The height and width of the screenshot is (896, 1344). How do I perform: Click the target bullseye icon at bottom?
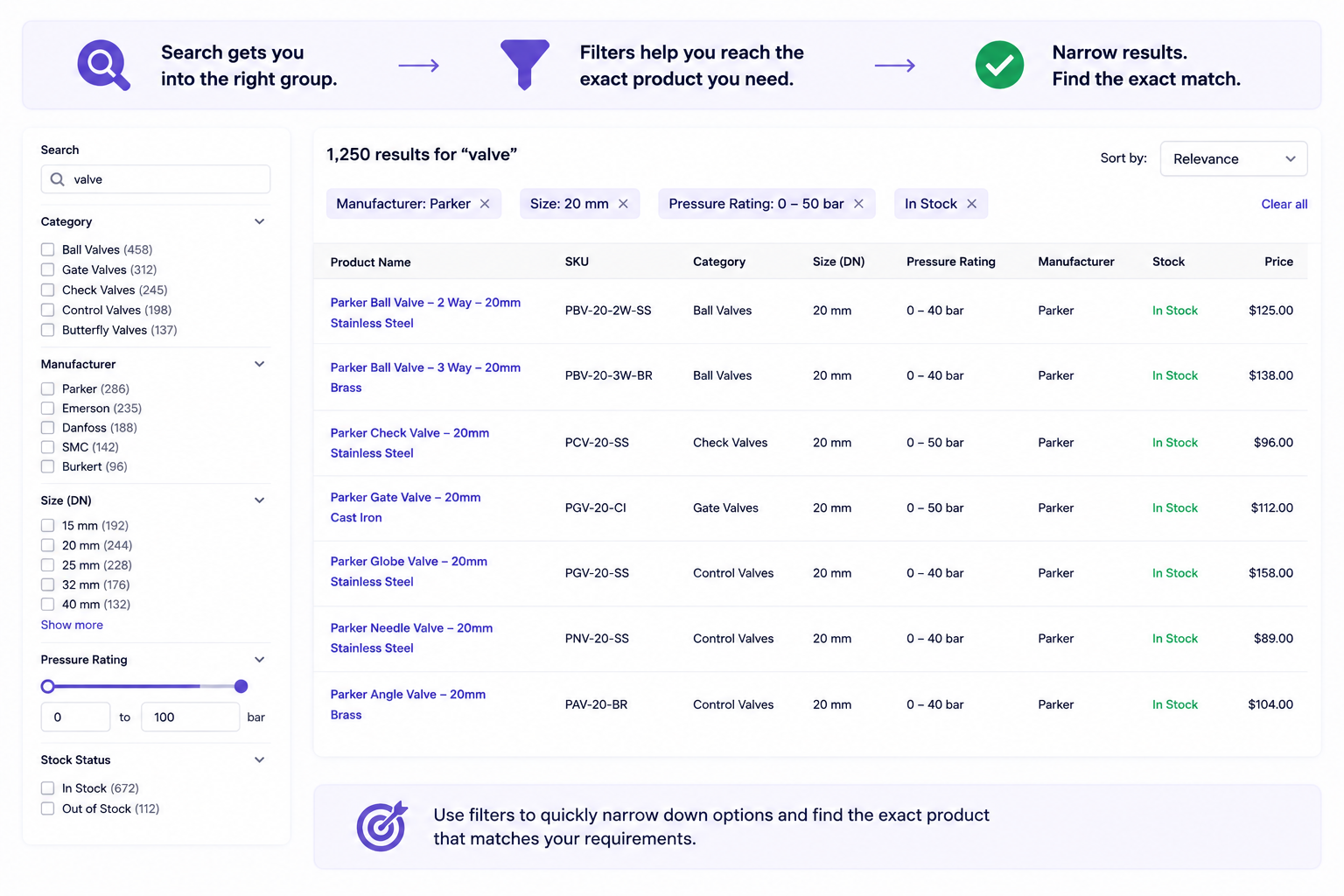[382, 827]
